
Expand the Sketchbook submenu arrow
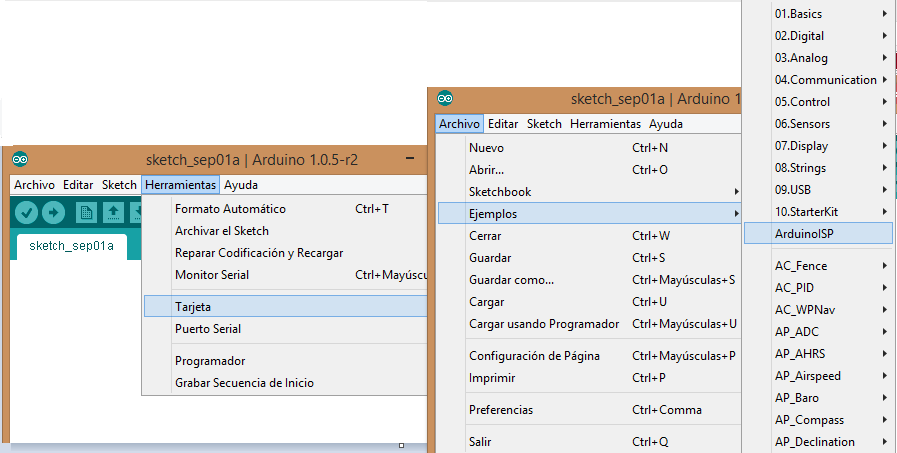coord(737,192)
